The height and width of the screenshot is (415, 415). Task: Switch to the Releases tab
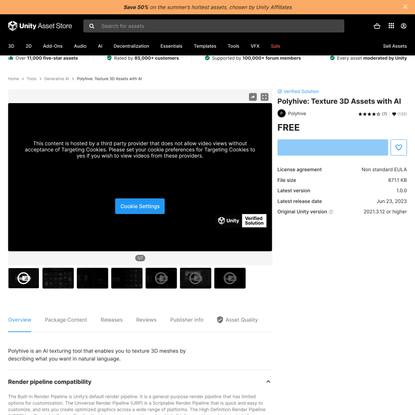point(112,320)
